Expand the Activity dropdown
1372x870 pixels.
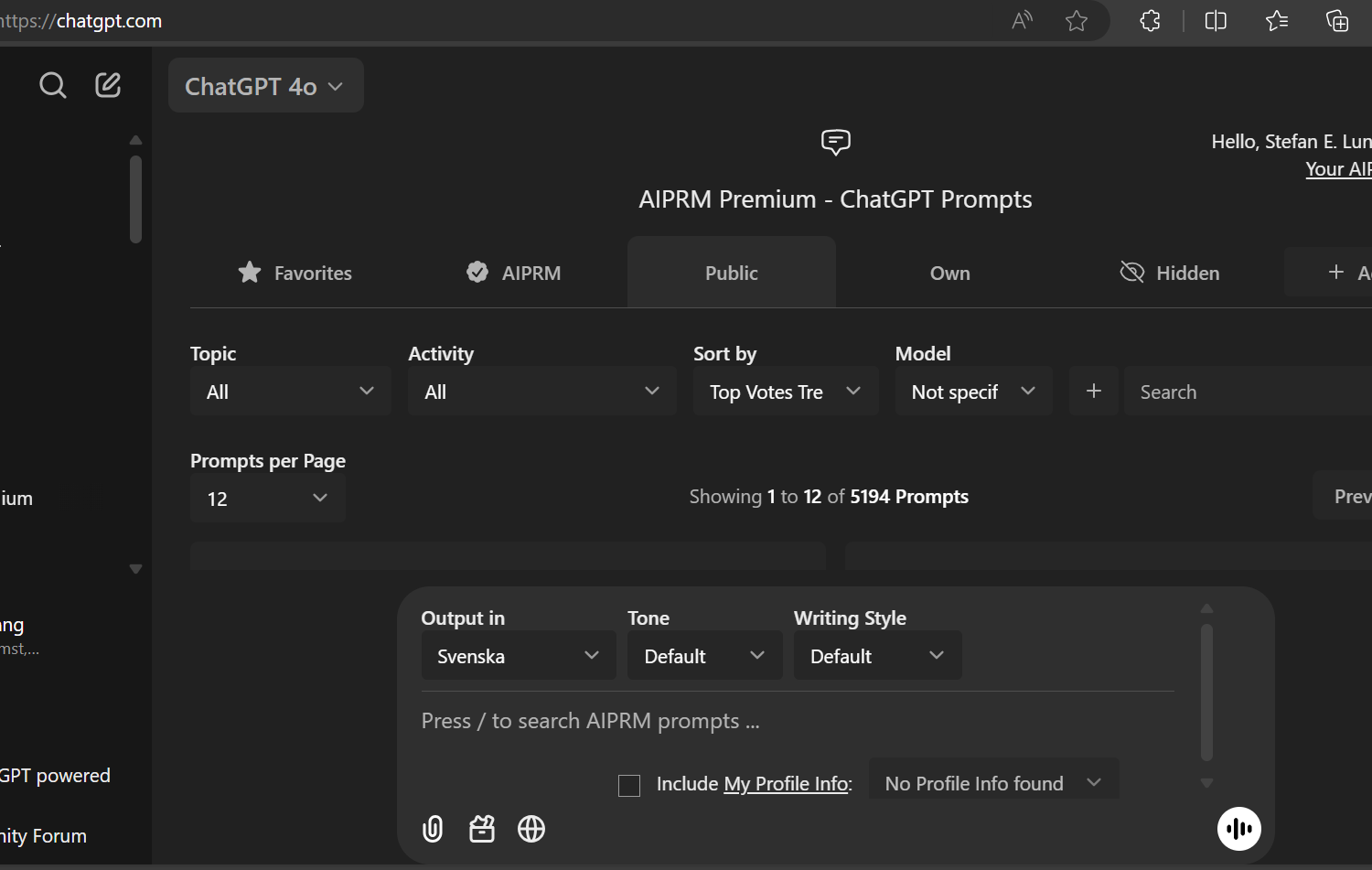pos(542,392)
